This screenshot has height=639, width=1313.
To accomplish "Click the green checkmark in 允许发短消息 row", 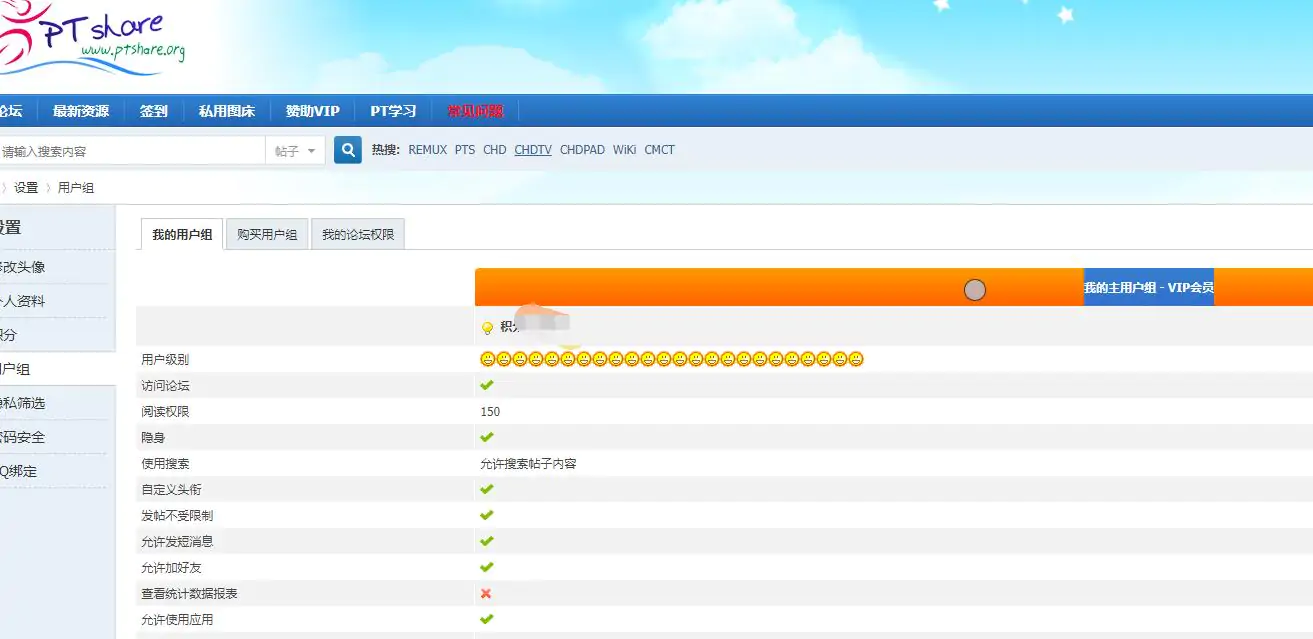I will click(487, 541).
